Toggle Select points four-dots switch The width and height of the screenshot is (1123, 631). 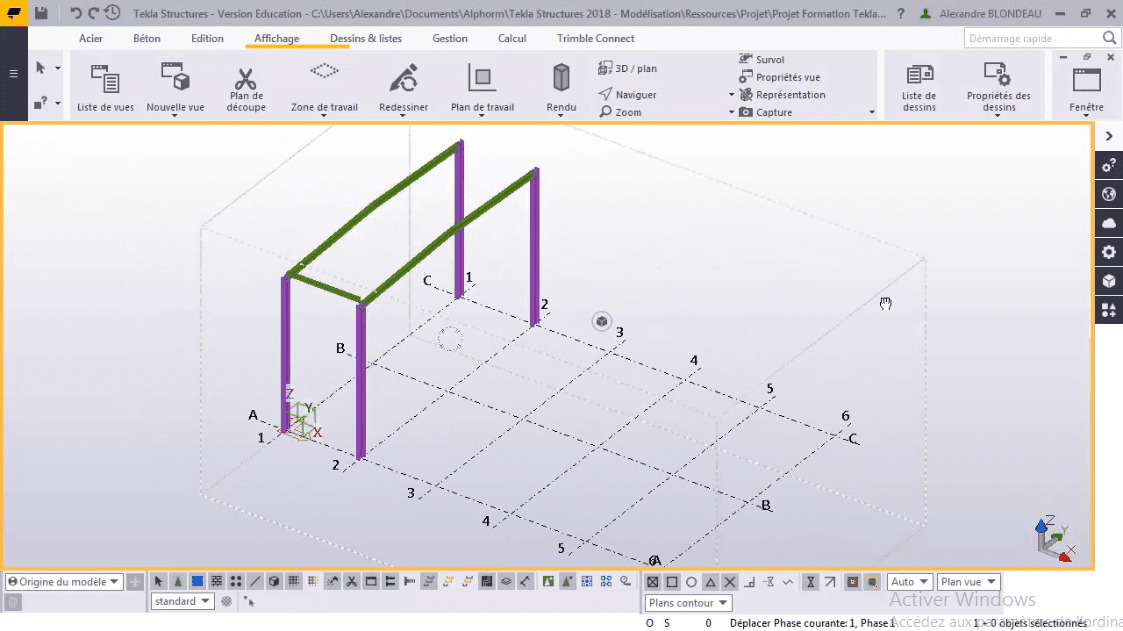tap(236, 582)
